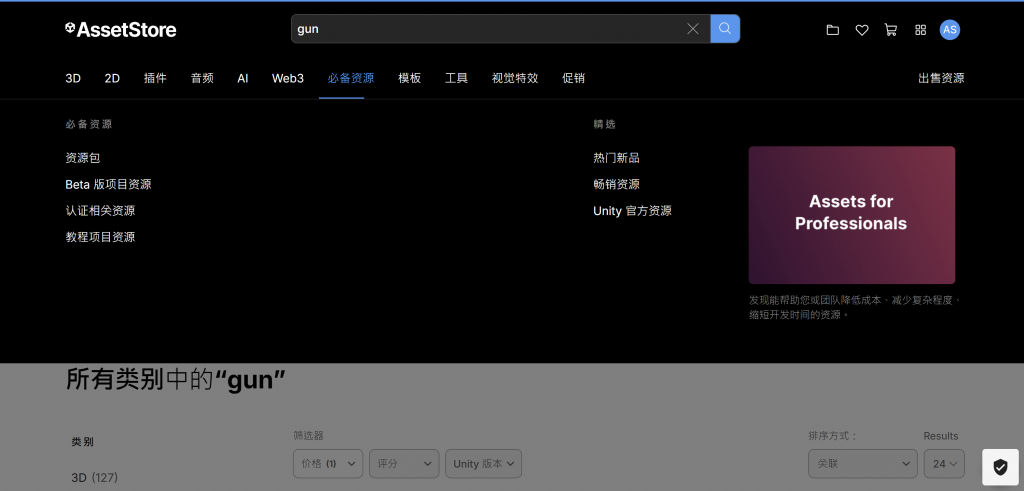Viewport: 1024px width, 491px height.
Task: Click the AssetStore logo
Action: coord(121,29)
